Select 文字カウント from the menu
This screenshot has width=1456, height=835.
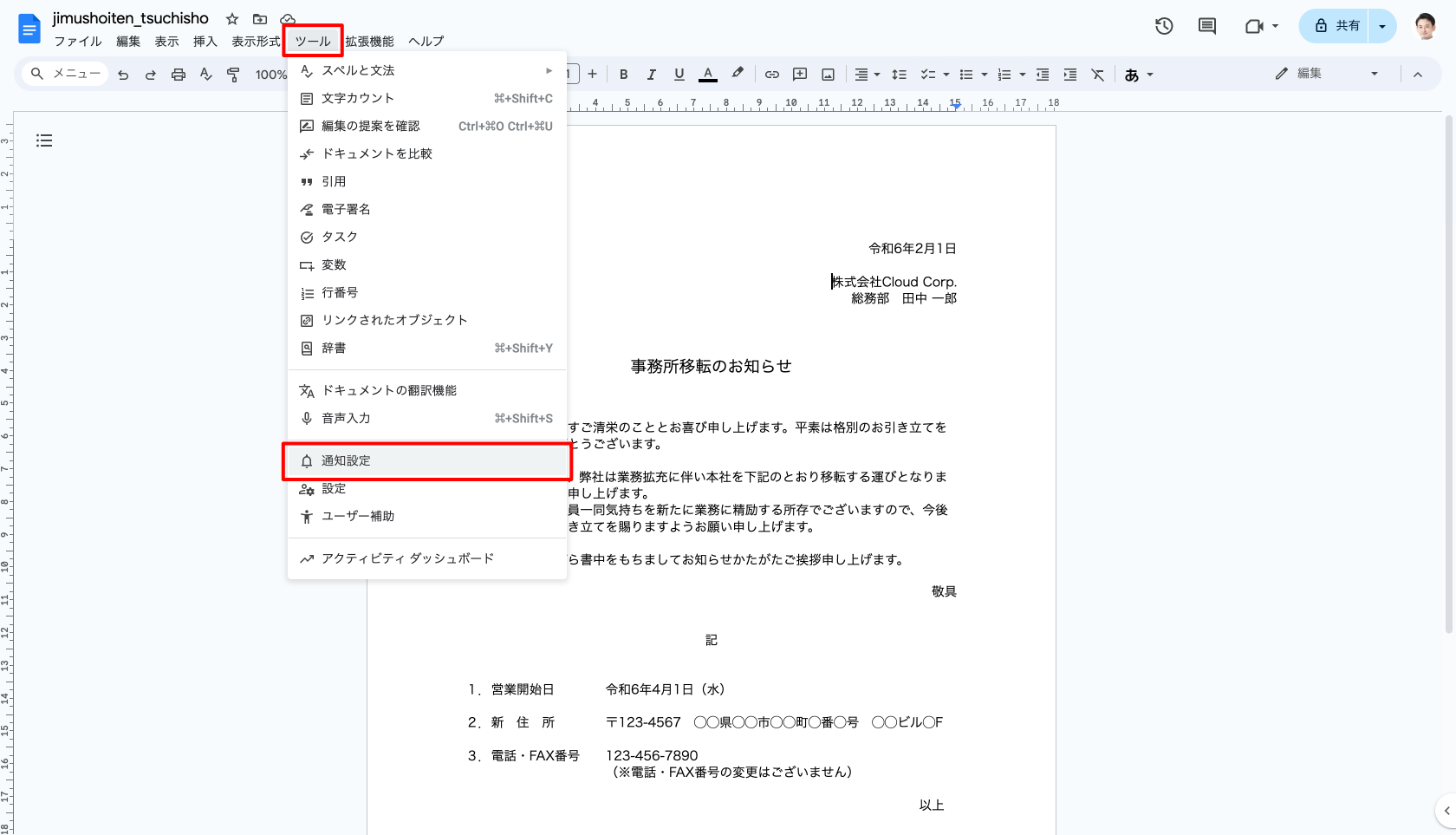coord(427,98)
